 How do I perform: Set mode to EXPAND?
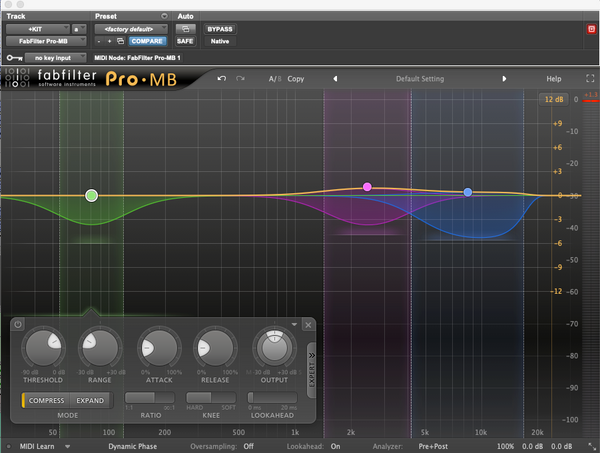tap(90, 400)
